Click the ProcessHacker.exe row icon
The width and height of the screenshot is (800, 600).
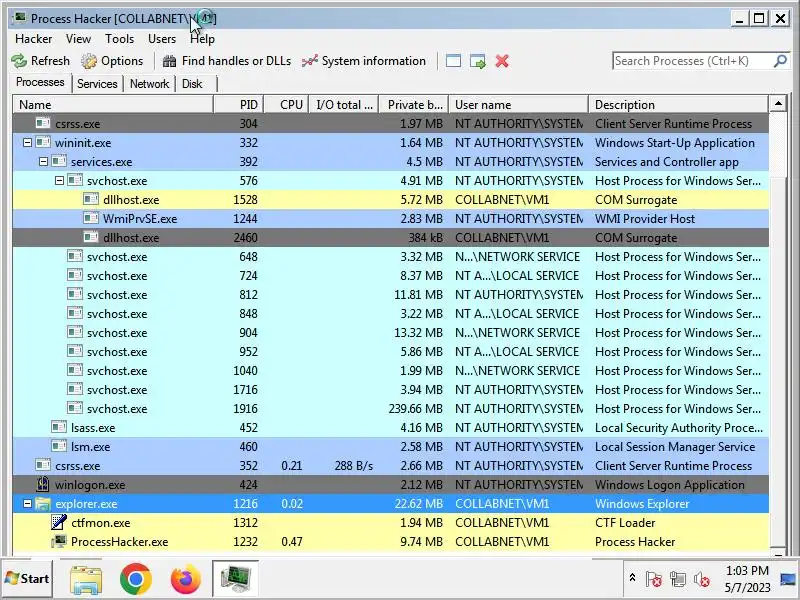click(x=59, y=541)
